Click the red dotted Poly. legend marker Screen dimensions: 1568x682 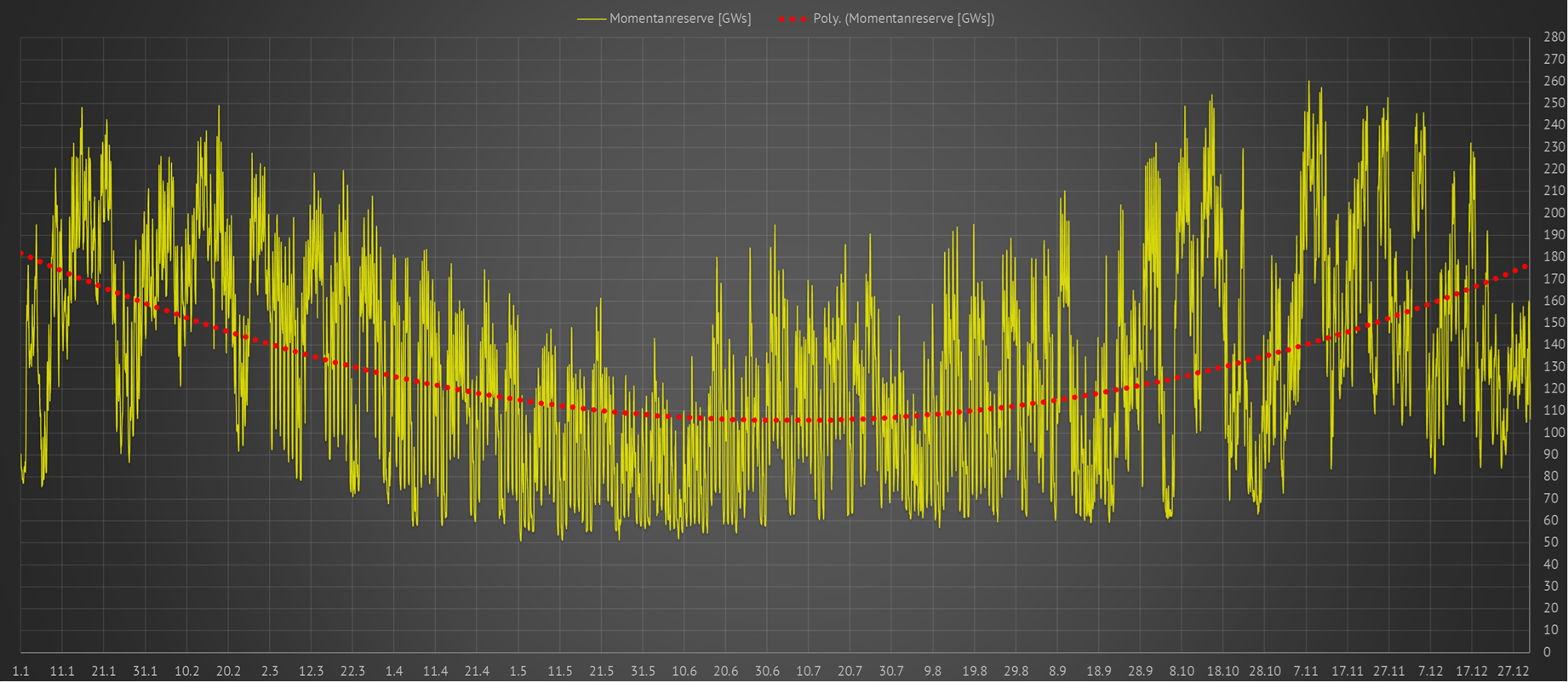tap(792, 19)
